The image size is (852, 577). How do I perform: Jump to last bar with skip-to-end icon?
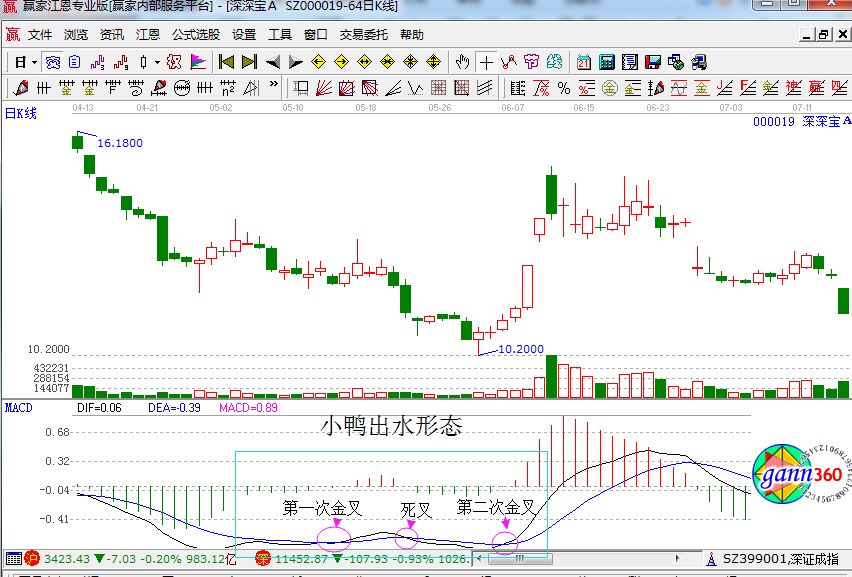point(249,62)
